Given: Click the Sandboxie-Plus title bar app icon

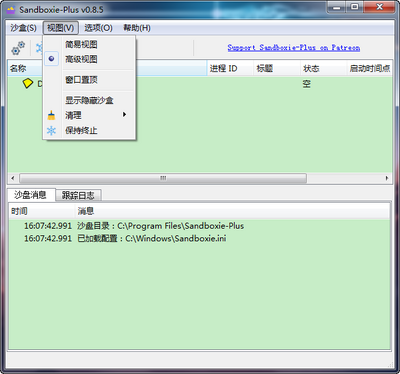Looking at the screenshot, I should tap(11, 10).
